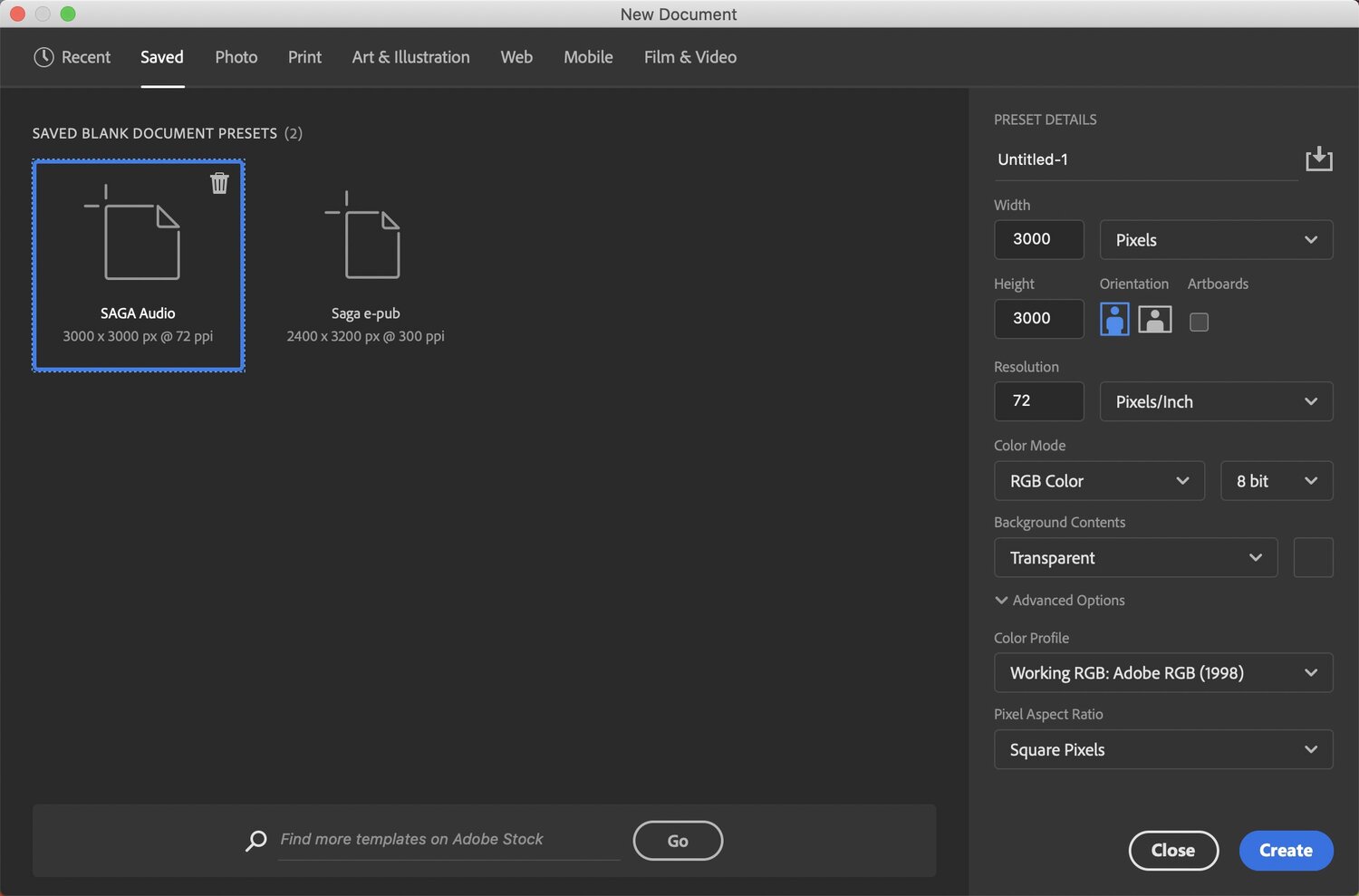Screen dimensions: 1359x896
Task: Click the background color swatch
Action: click(x=1313, y=558)
